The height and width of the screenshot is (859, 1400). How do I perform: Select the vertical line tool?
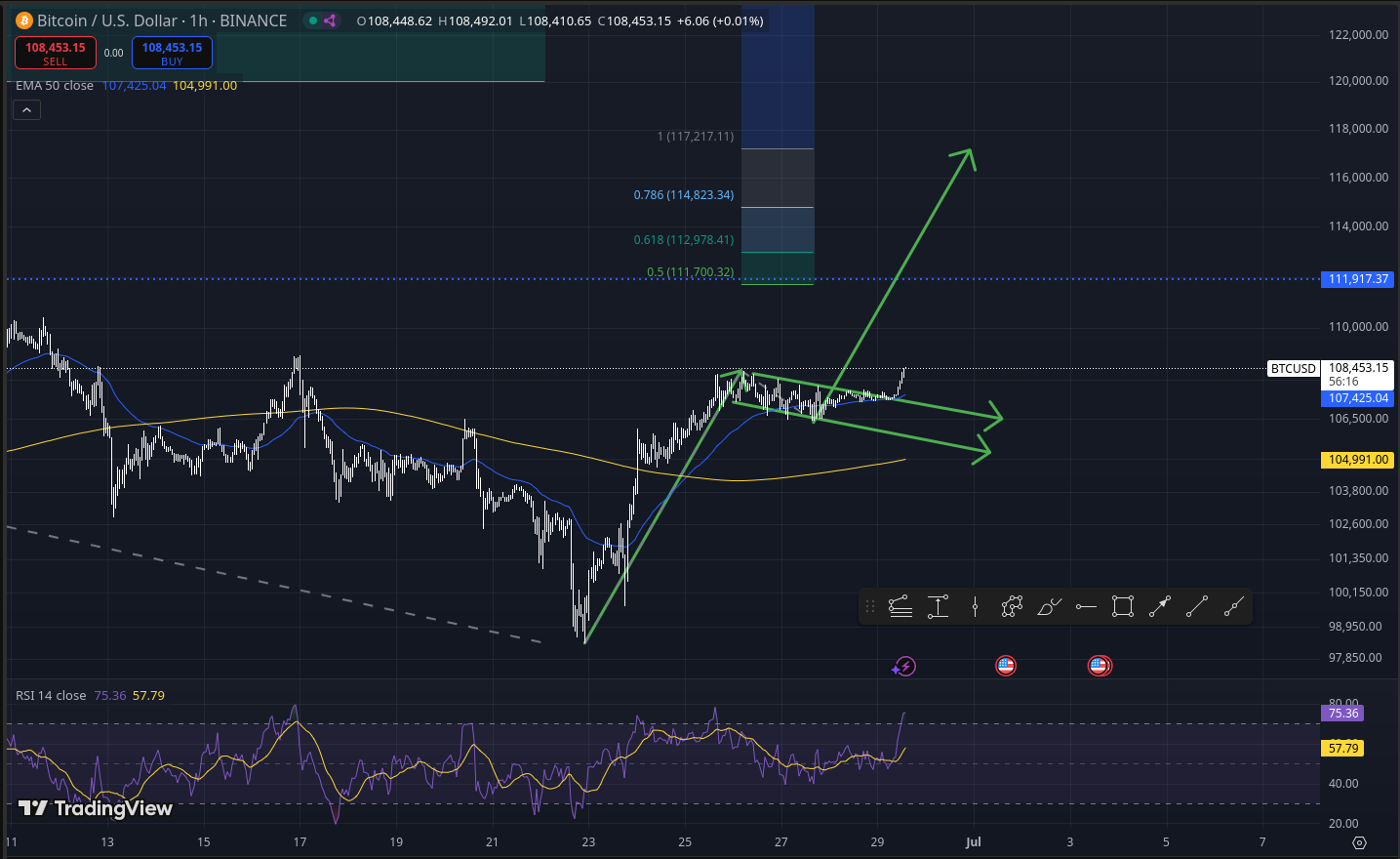975,607
